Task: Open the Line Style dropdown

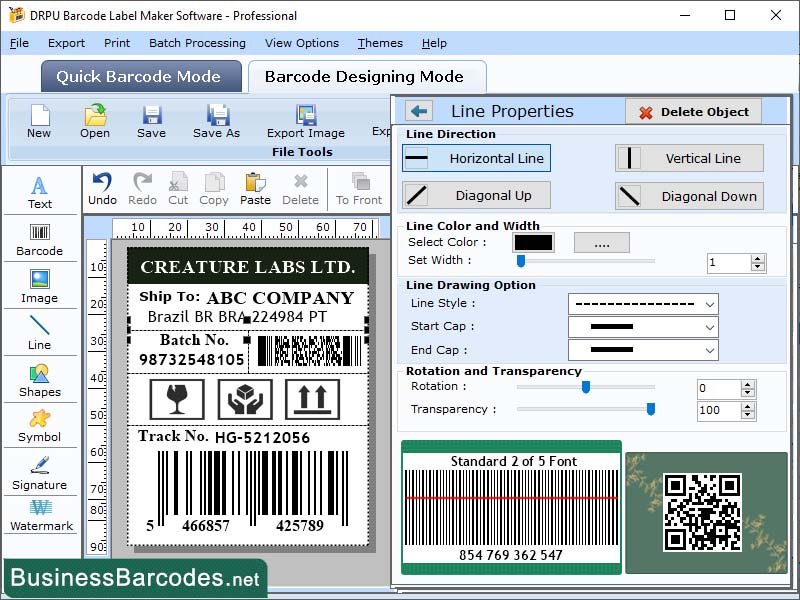Action: coord(643,303)
